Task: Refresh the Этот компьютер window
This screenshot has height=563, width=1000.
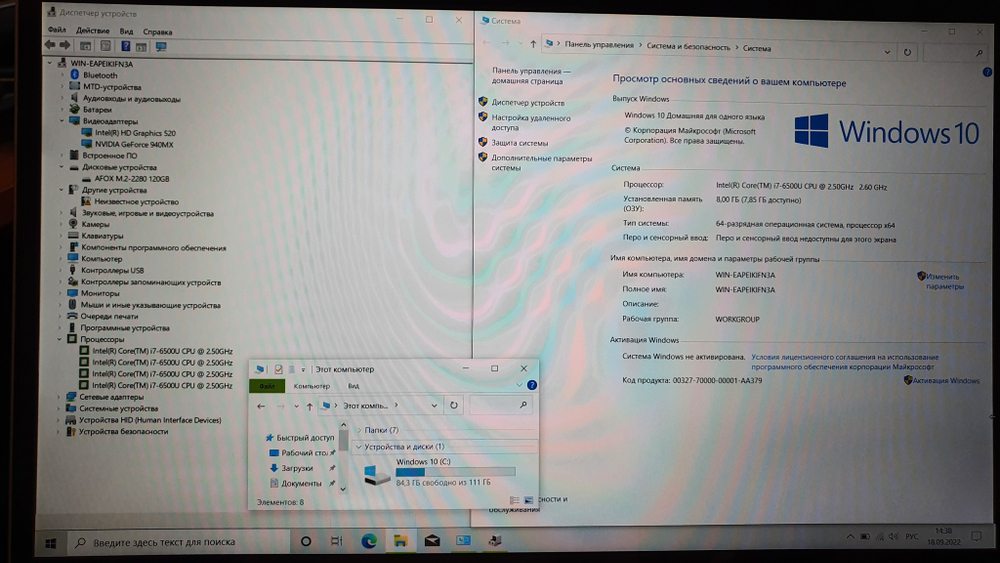Action: (x=453, y=405)
